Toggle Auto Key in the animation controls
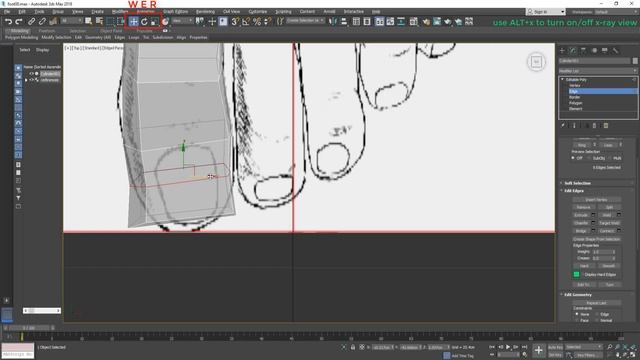The image size is (640, 360). (555, 347)
